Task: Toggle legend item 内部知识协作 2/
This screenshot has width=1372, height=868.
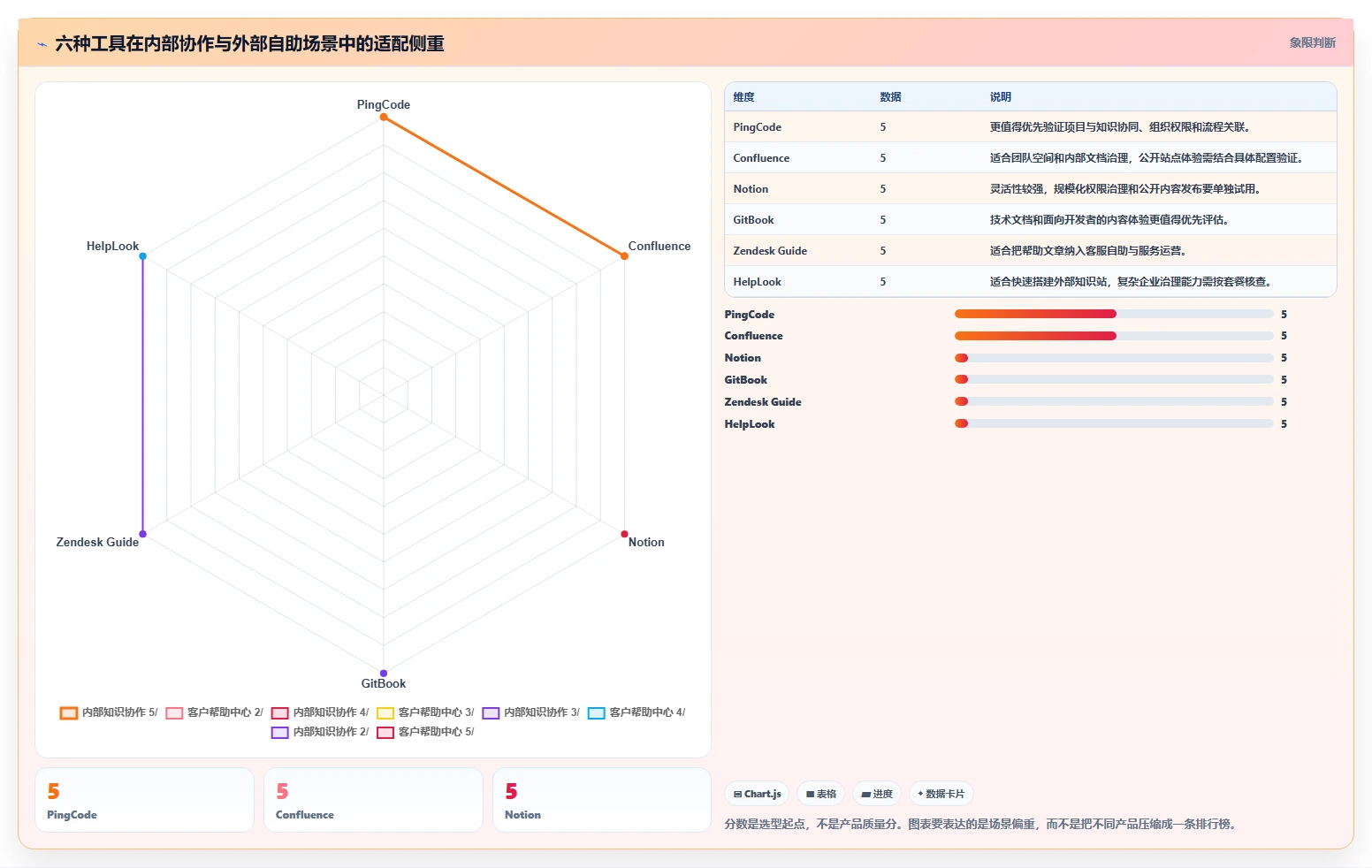Action: 320,732
